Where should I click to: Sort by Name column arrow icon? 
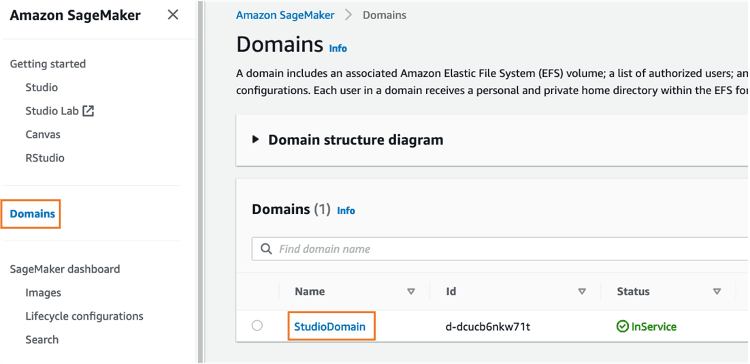[411, 291]
